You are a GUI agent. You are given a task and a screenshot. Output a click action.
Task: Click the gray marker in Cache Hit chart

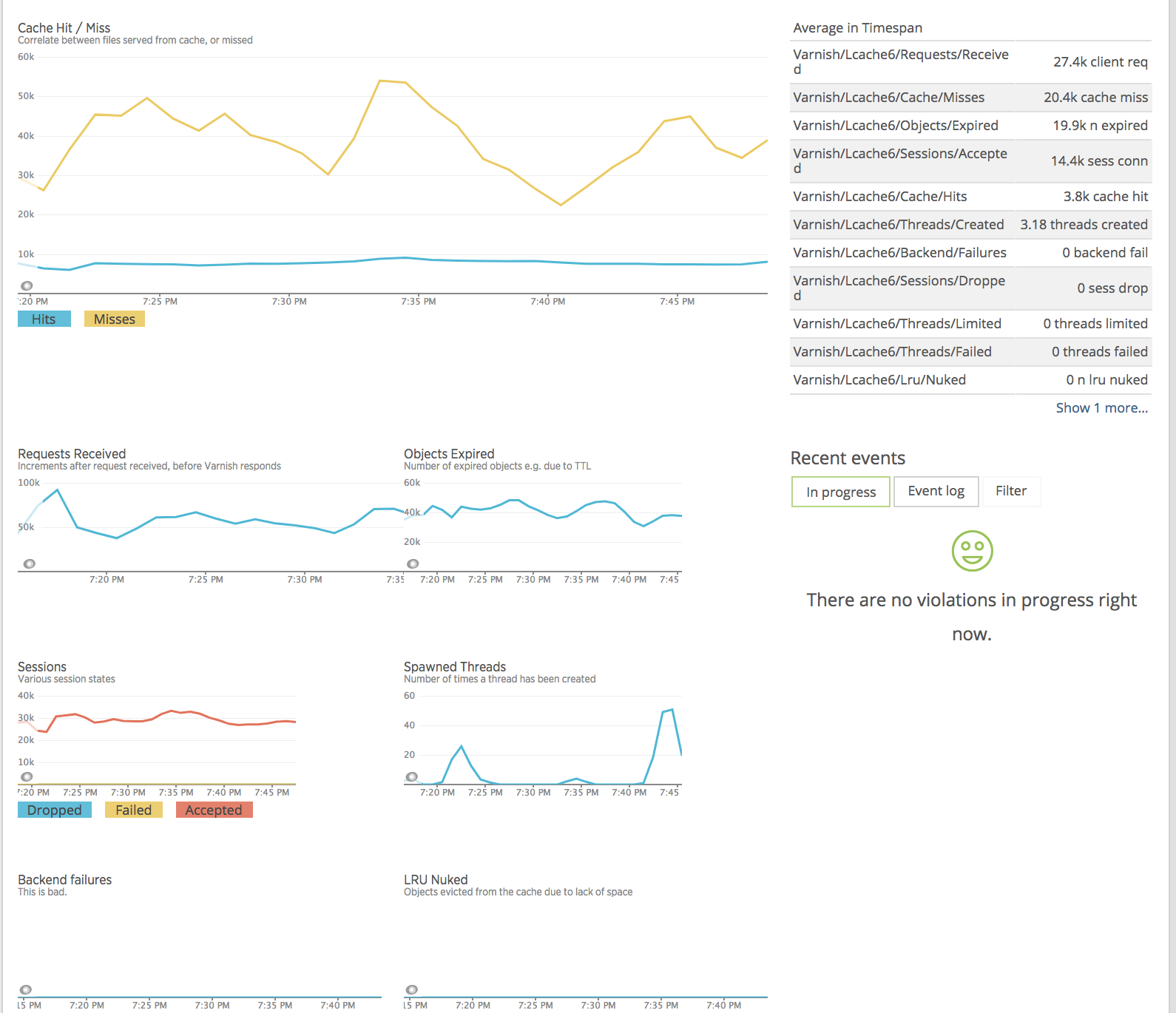click(27, 286)
